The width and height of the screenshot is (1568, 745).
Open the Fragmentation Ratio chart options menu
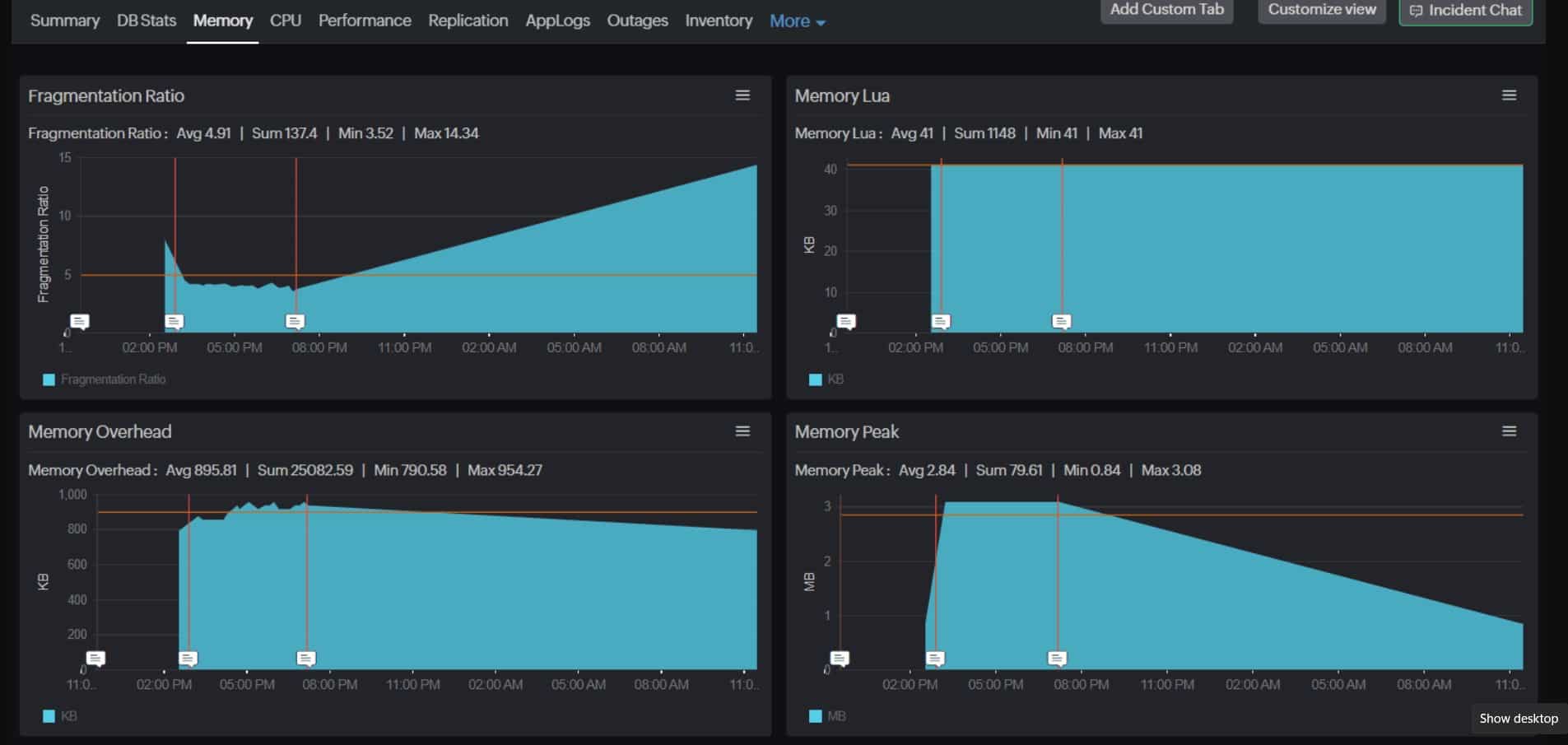[742, 95]
